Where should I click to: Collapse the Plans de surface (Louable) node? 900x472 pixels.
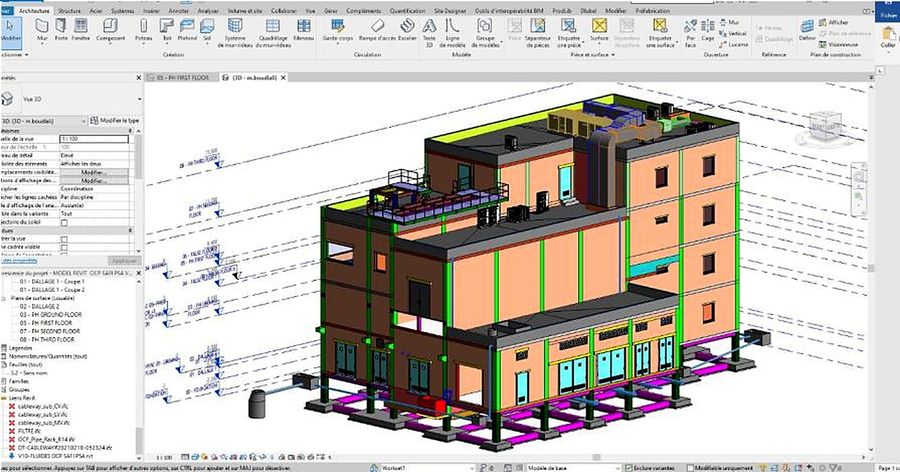(3, 299)
